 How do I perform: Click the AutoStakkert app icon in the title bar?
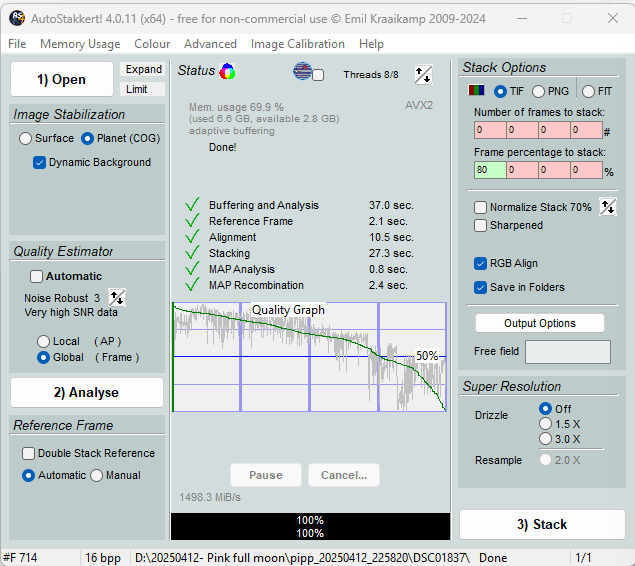[17, 18]
